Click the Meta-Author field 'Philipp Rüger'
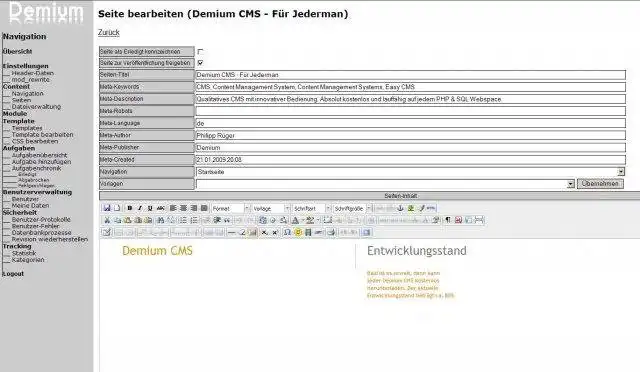Screen dimensions: 640x372 410,136
